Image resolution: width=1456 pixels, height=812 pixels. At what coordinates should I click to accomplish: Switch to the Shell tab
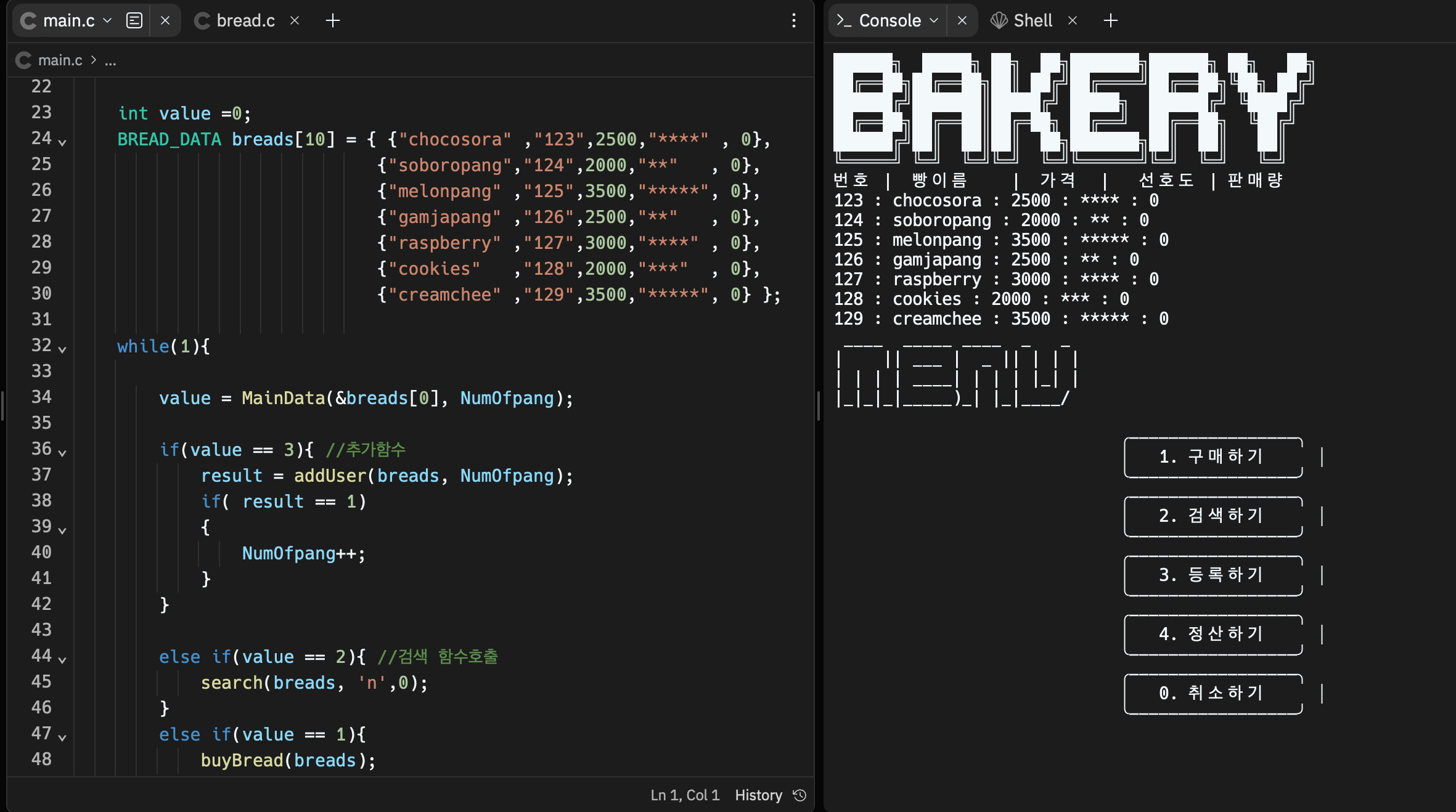click(1032, 20)
